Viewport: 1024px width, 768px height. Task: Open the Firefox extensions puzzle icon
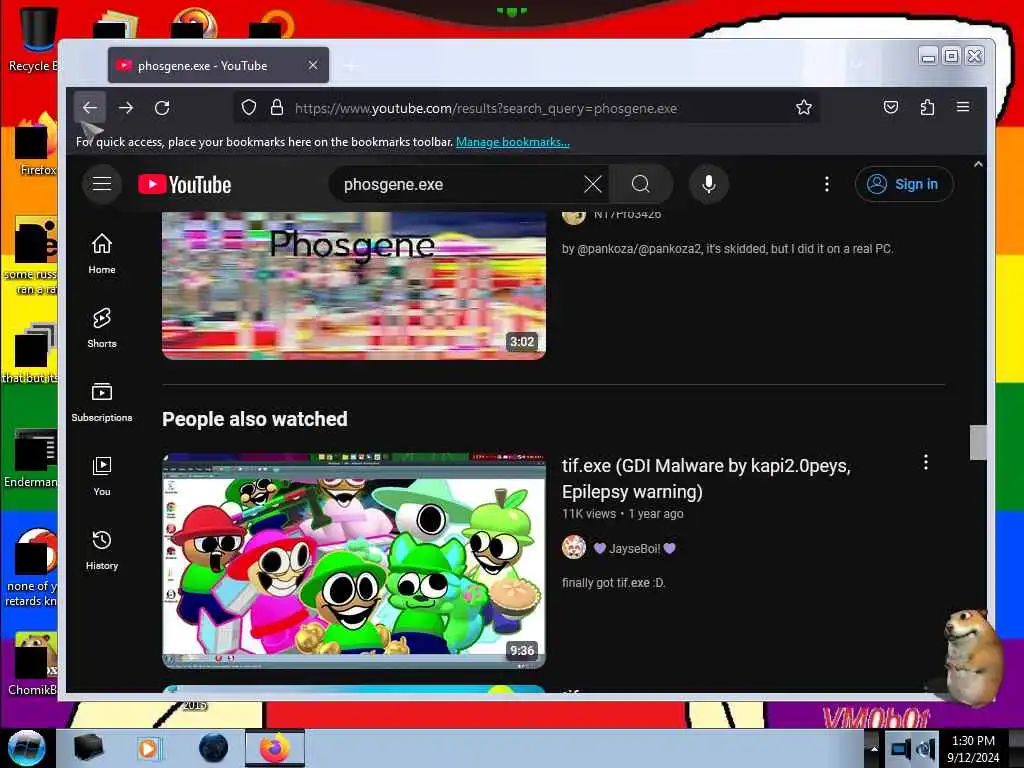(x=927, y=108)
